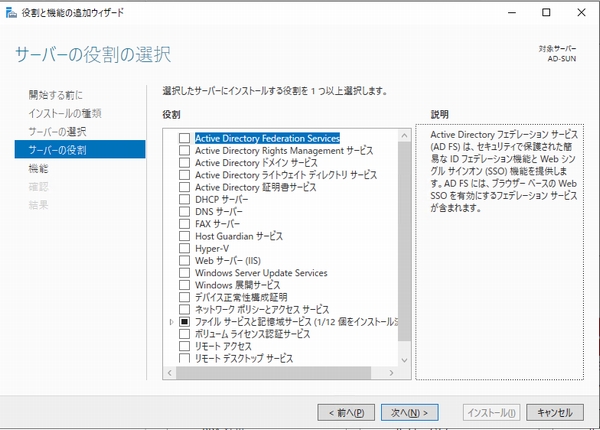Select リモート アクセス role label
The height and width of the screenshot is (430, 600).
point(223,346)
